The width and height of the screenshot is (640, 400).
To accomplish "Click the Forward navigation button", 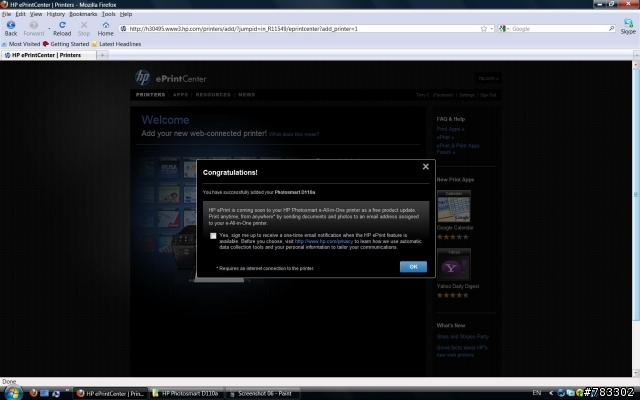I will pyautogui.click(x=33, y=29).
